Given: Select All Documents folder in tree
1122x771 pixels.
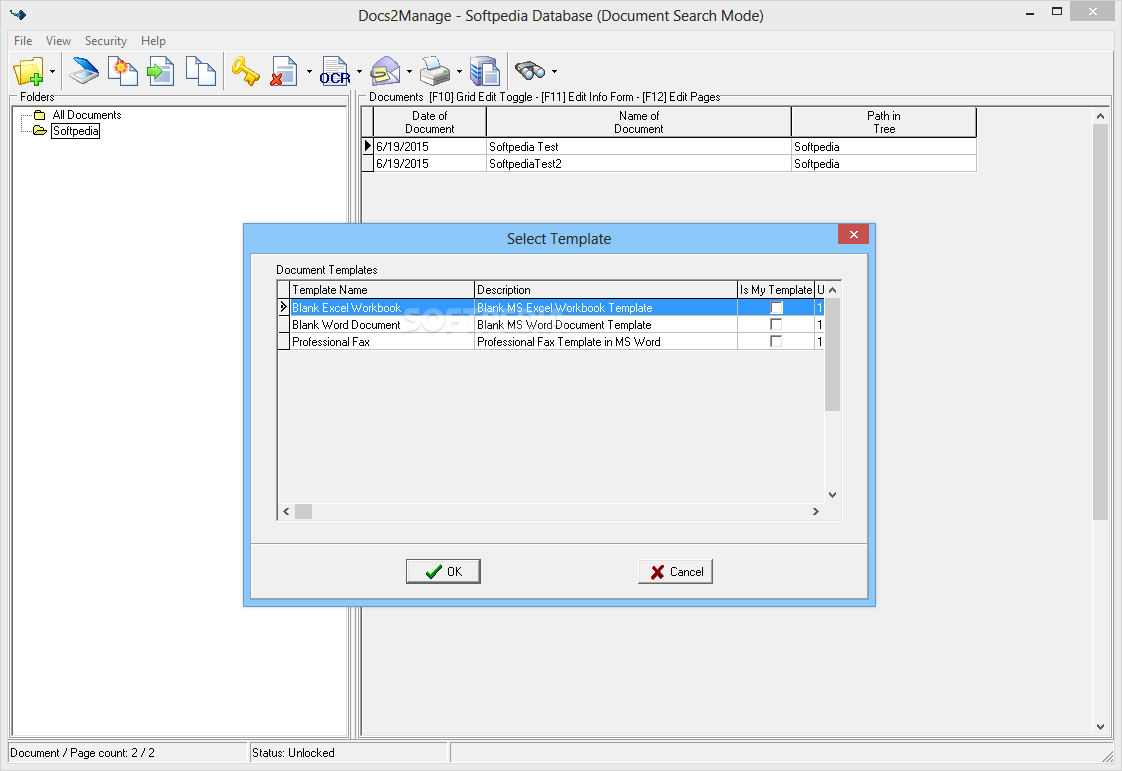Looking at the screenshot, I should coord(87,115).
